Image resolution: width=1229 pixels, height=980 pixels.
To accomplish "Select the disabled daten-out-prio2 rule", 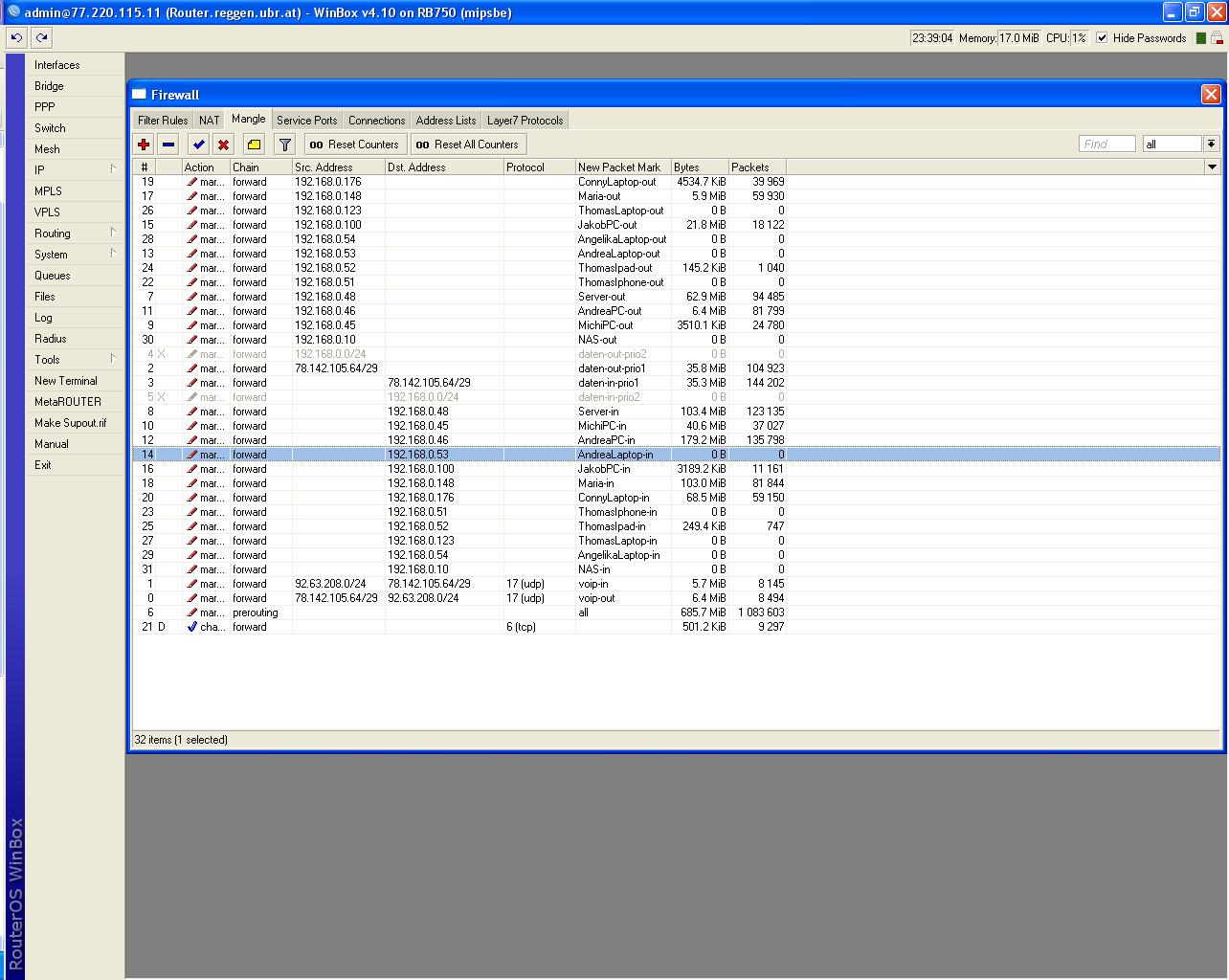I will click(x=677, y=354).
